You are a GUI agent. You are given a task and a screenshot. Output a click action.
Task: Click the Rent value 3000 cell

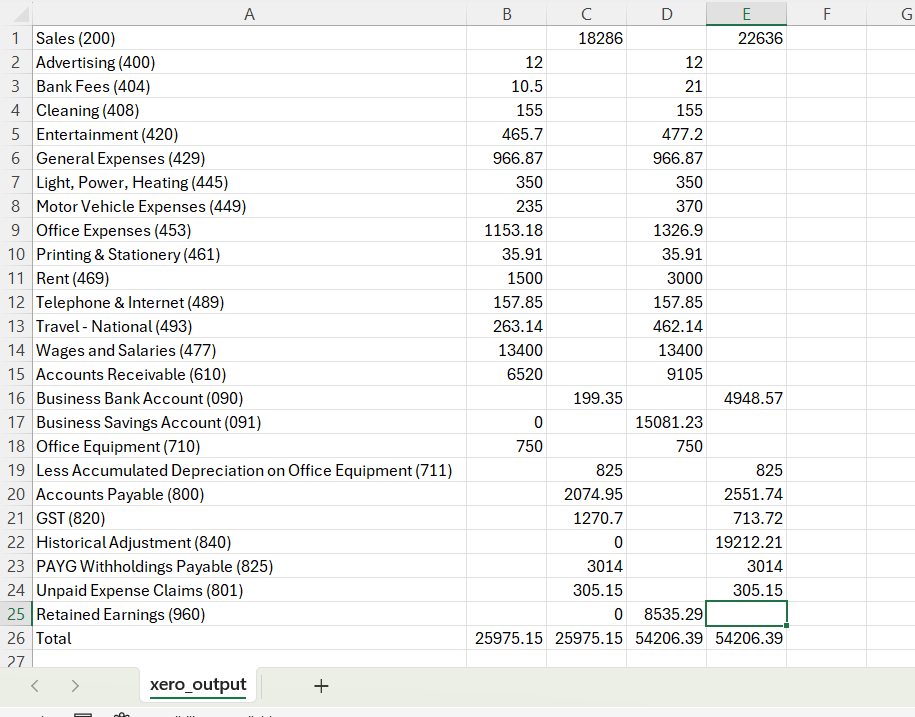point(666,278)
